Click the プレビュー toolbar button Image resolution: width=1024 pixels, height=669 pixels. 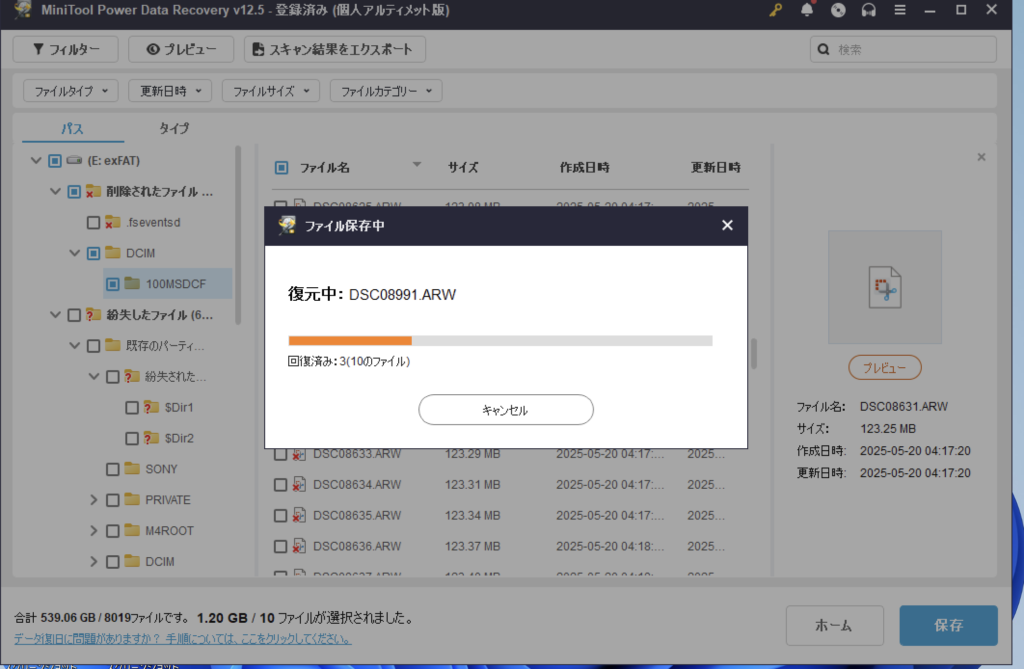pos(181,49)
